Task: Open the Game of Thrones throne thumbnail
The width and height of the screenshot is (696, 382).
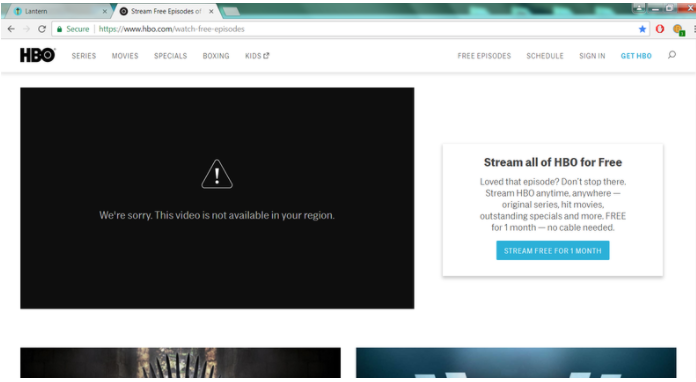Action: point(180,363)
